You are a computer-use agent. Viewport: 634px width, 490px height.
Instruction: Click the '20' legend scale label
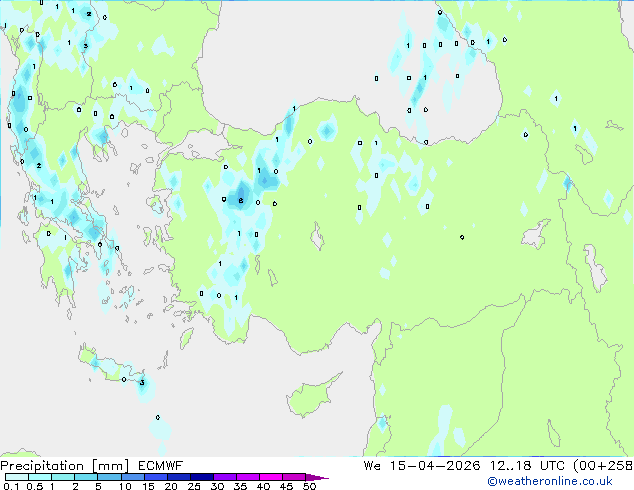coord(171,486)
